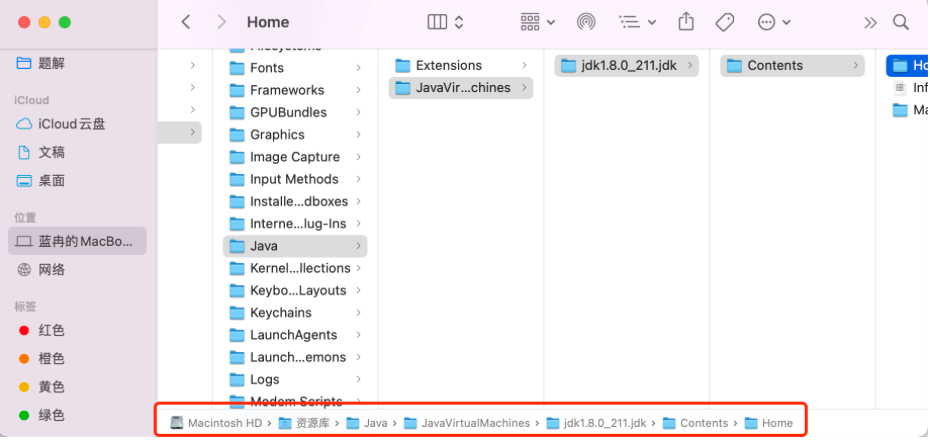This screenshot has height=440, width=930.
Task: Expand chevron next to jdk1.8.0_211.jdk
Action: click(x=690, y=66)
